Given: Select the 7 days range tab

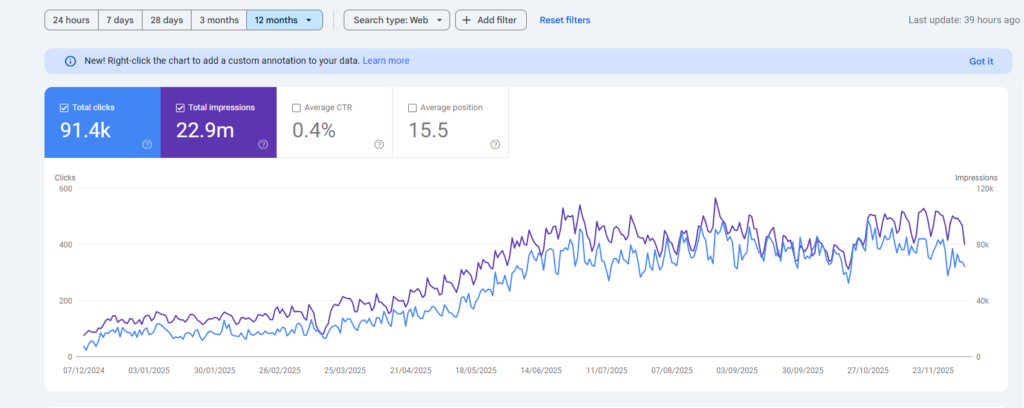Looking at the screenshot, I should point(120,20).
